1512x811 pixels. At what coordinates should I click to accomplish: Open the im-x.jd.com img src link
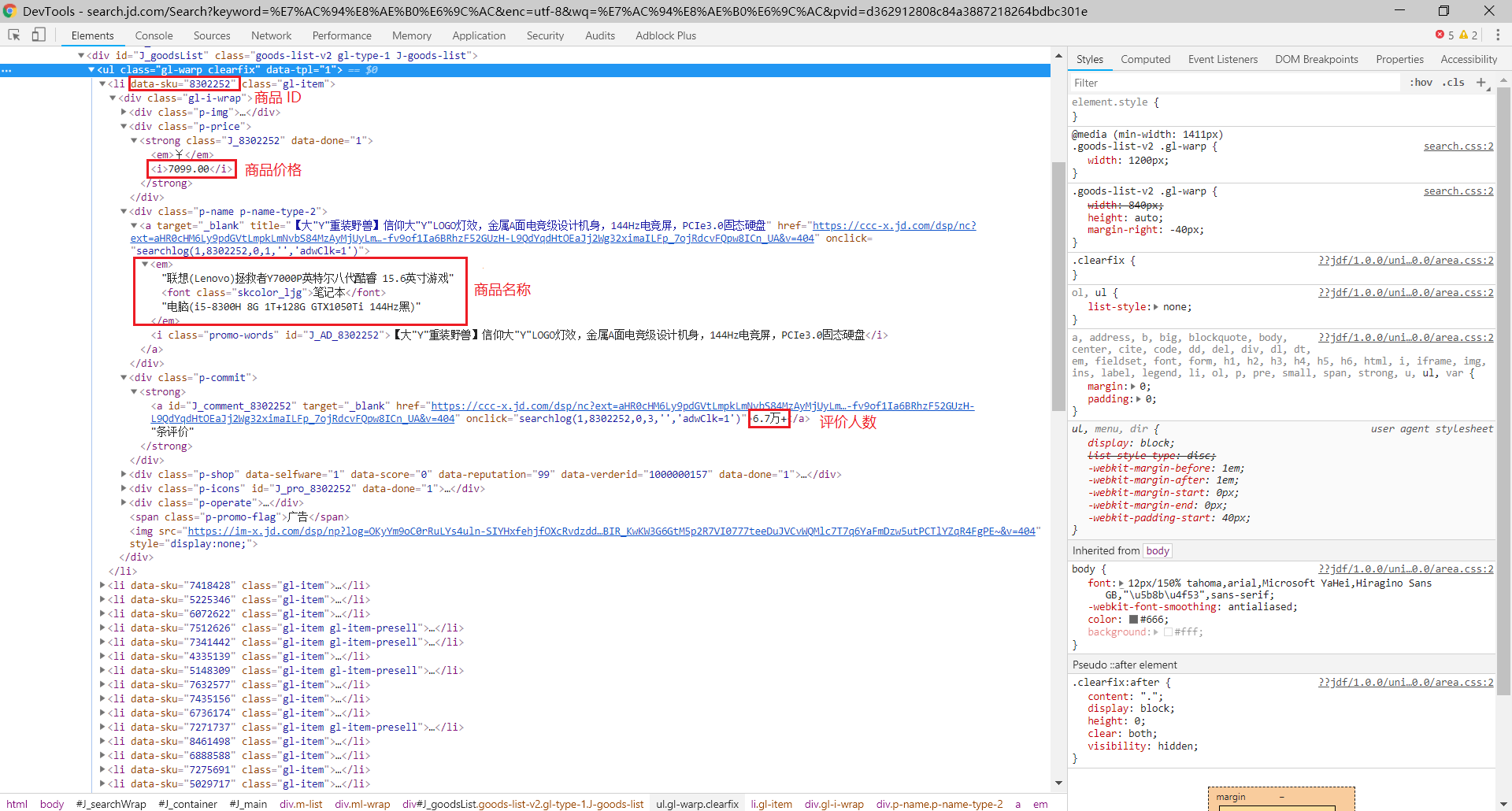pos(611,531)
